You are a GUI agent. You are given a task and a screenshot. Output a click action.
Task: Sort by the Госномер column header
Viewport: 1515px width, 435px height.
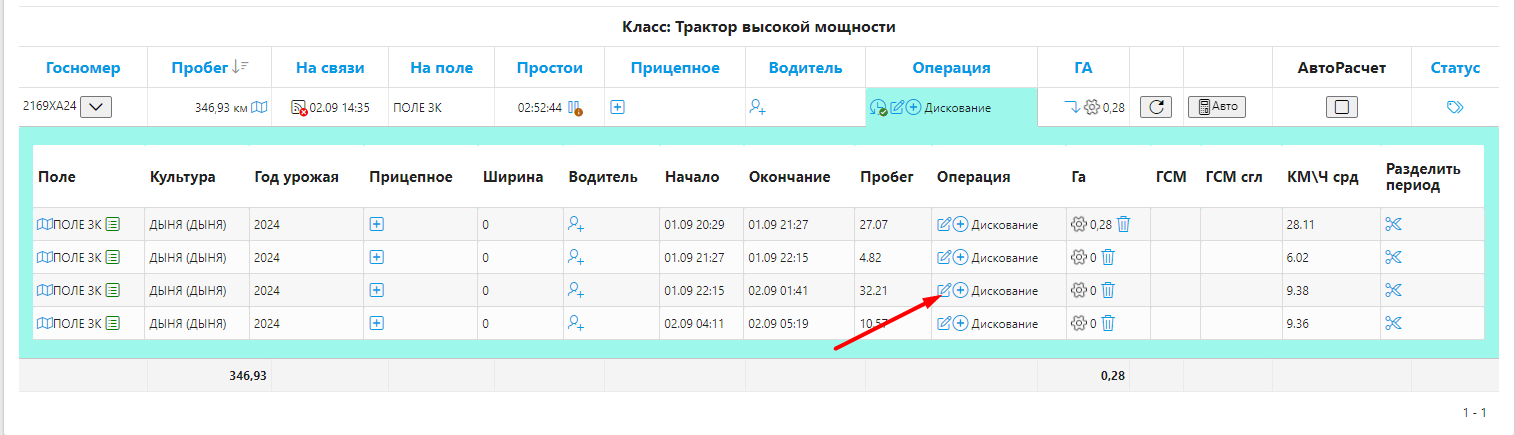pyautogui.click(x=83, y=68)
